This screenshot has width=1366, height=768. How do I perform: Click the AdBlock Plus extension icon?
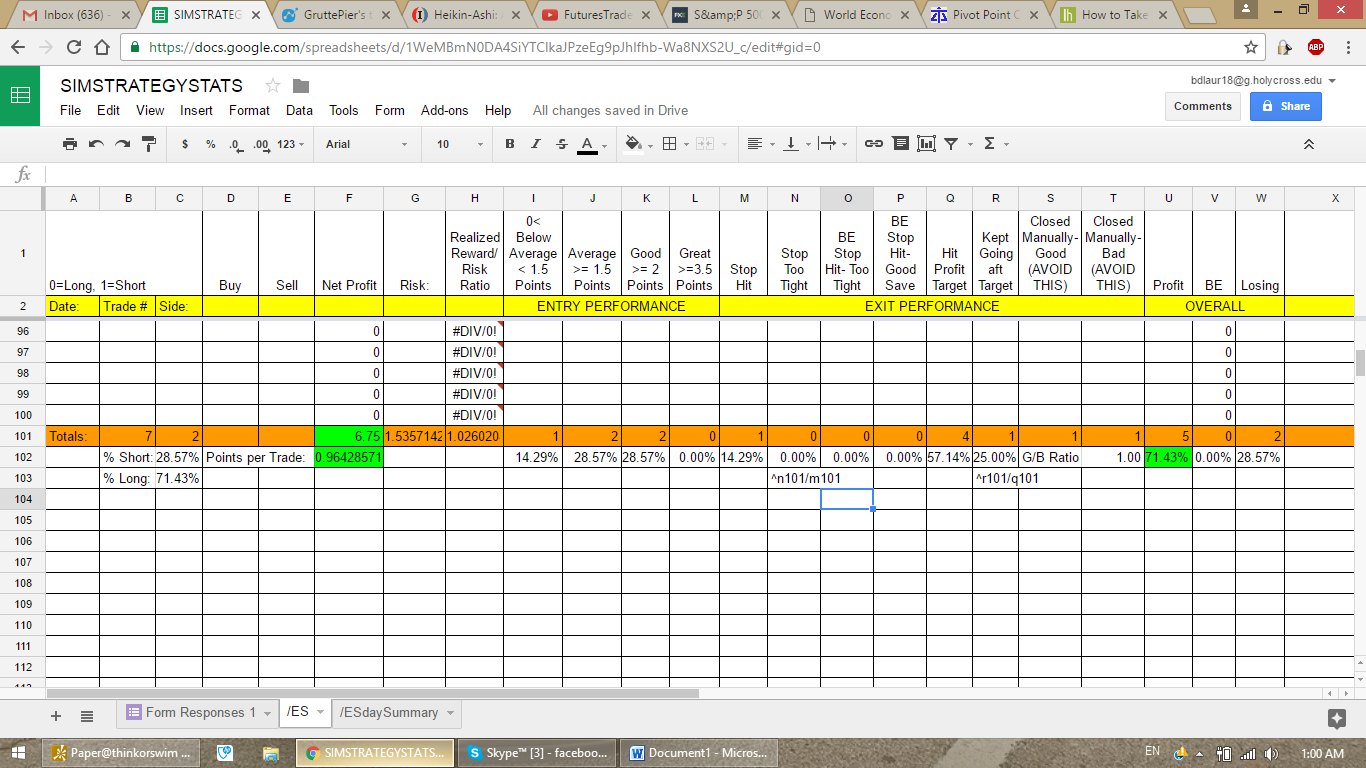(x=1316, y=47)
